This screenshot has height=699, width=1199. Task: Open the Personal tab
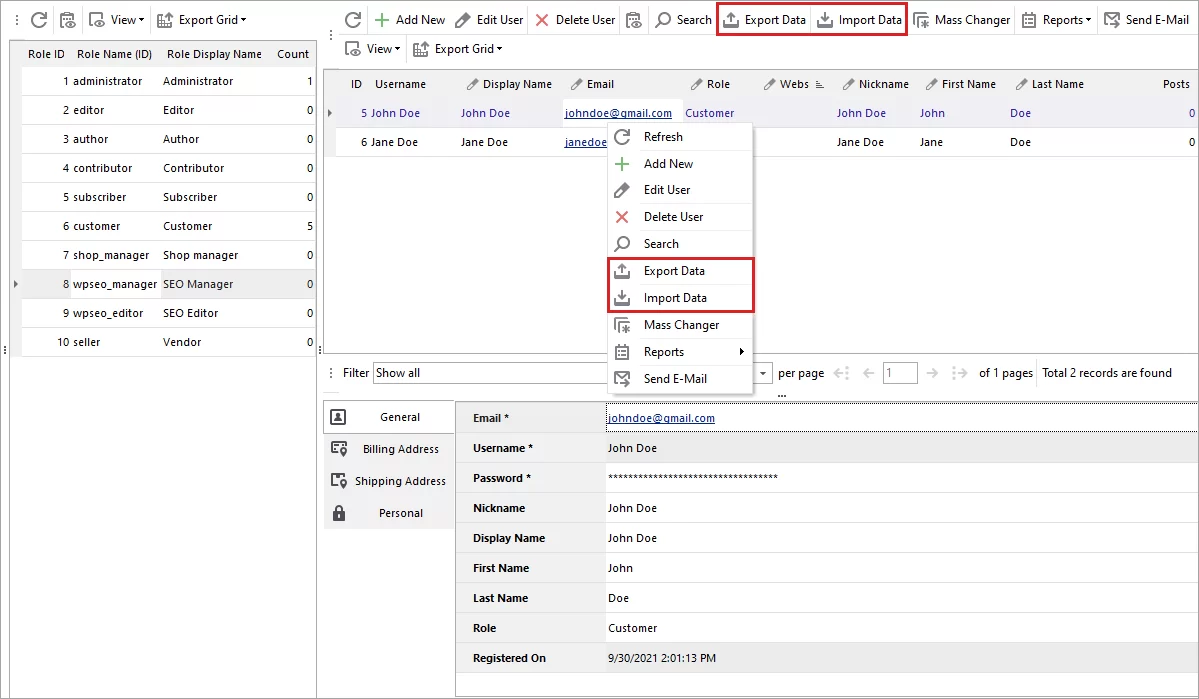pyautogui.click(x=400, y=512)
